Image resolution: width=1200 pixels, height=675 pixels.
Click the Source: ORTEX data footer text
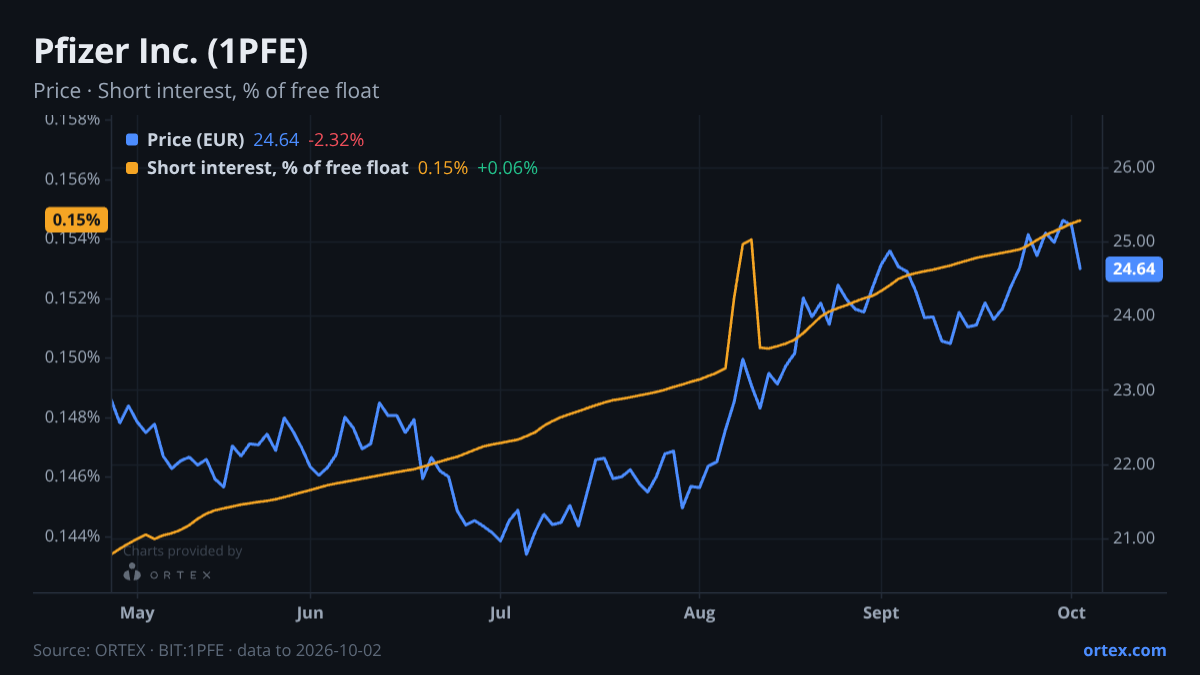[207, 650]
